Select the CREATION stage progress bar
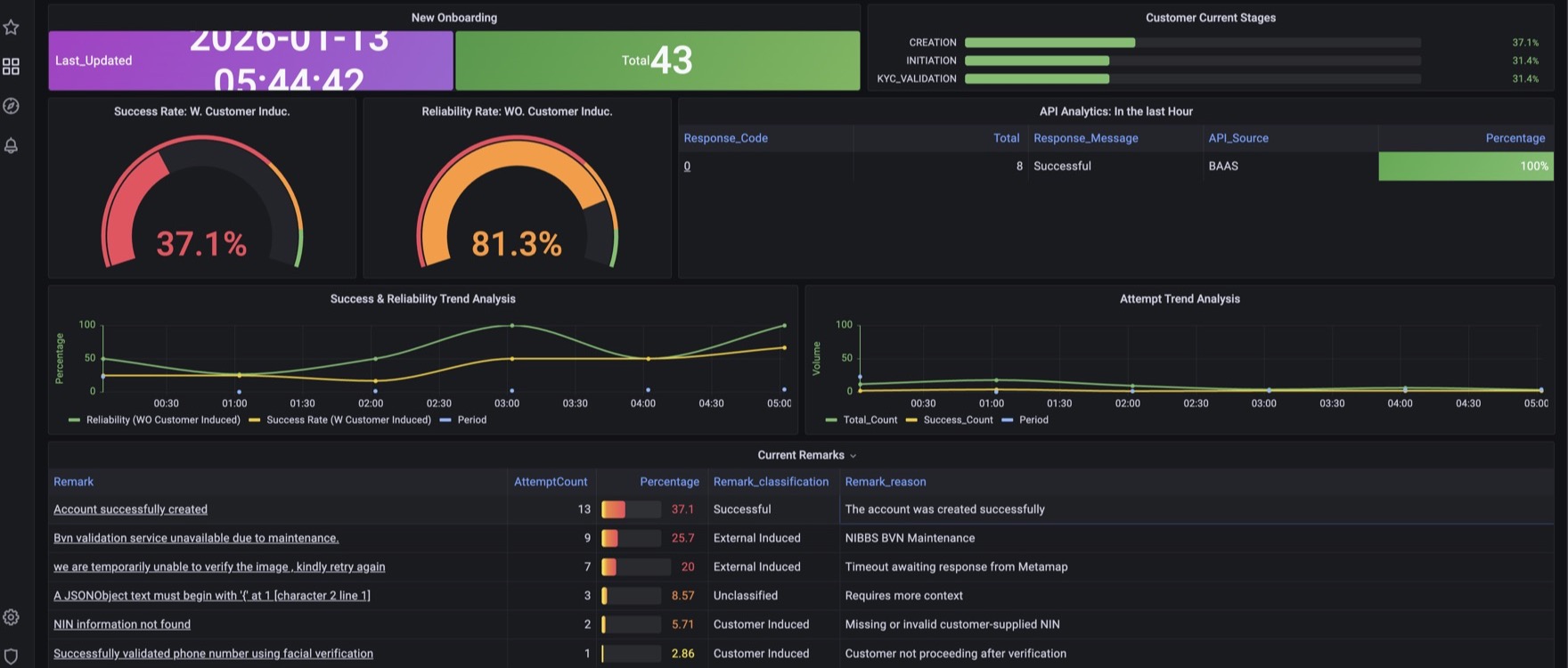 1193,43
